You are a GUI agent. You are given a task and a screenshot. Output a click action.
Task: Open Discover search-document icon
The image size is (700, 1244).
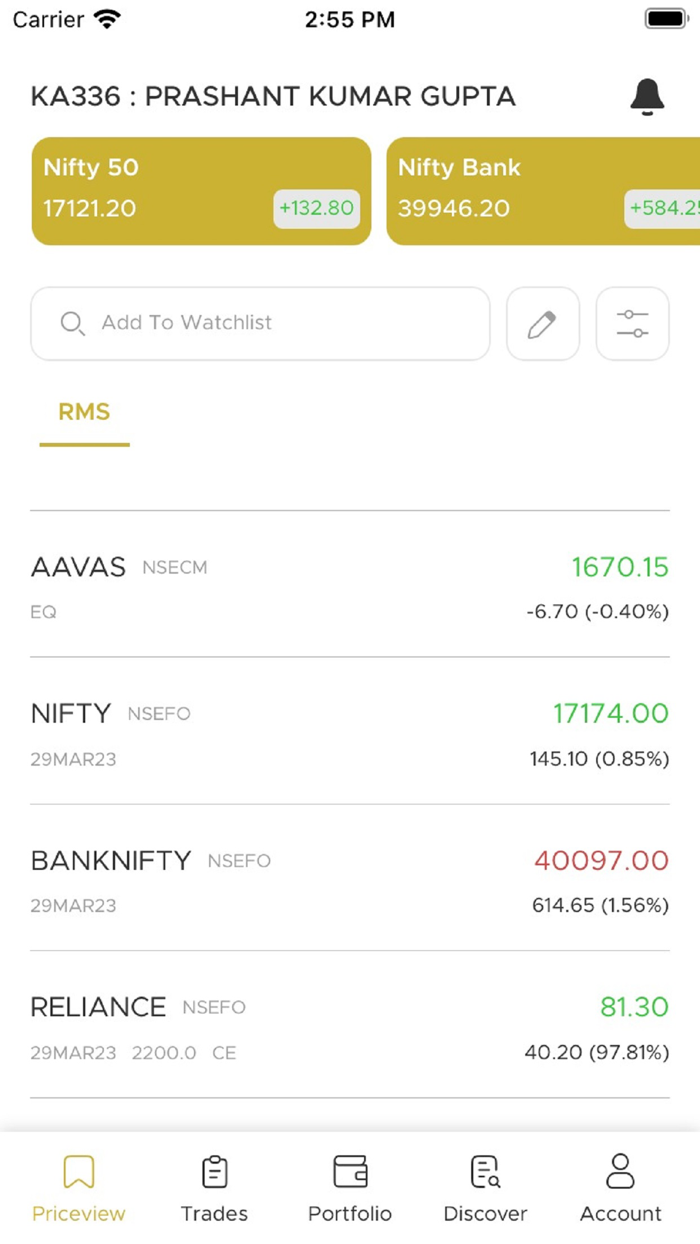(485, 1172)
